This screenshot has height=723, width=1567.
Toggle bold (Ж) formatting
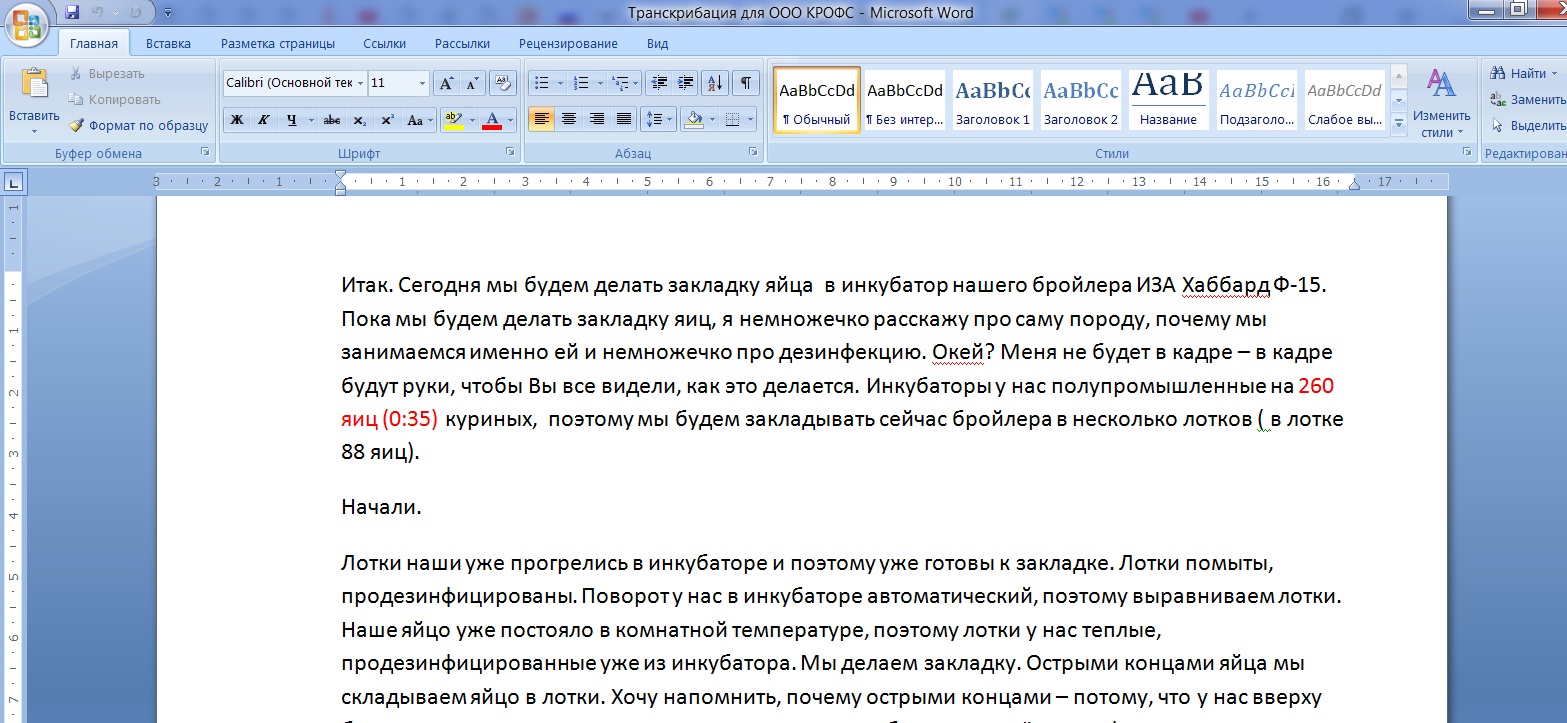tap(237, 120)
